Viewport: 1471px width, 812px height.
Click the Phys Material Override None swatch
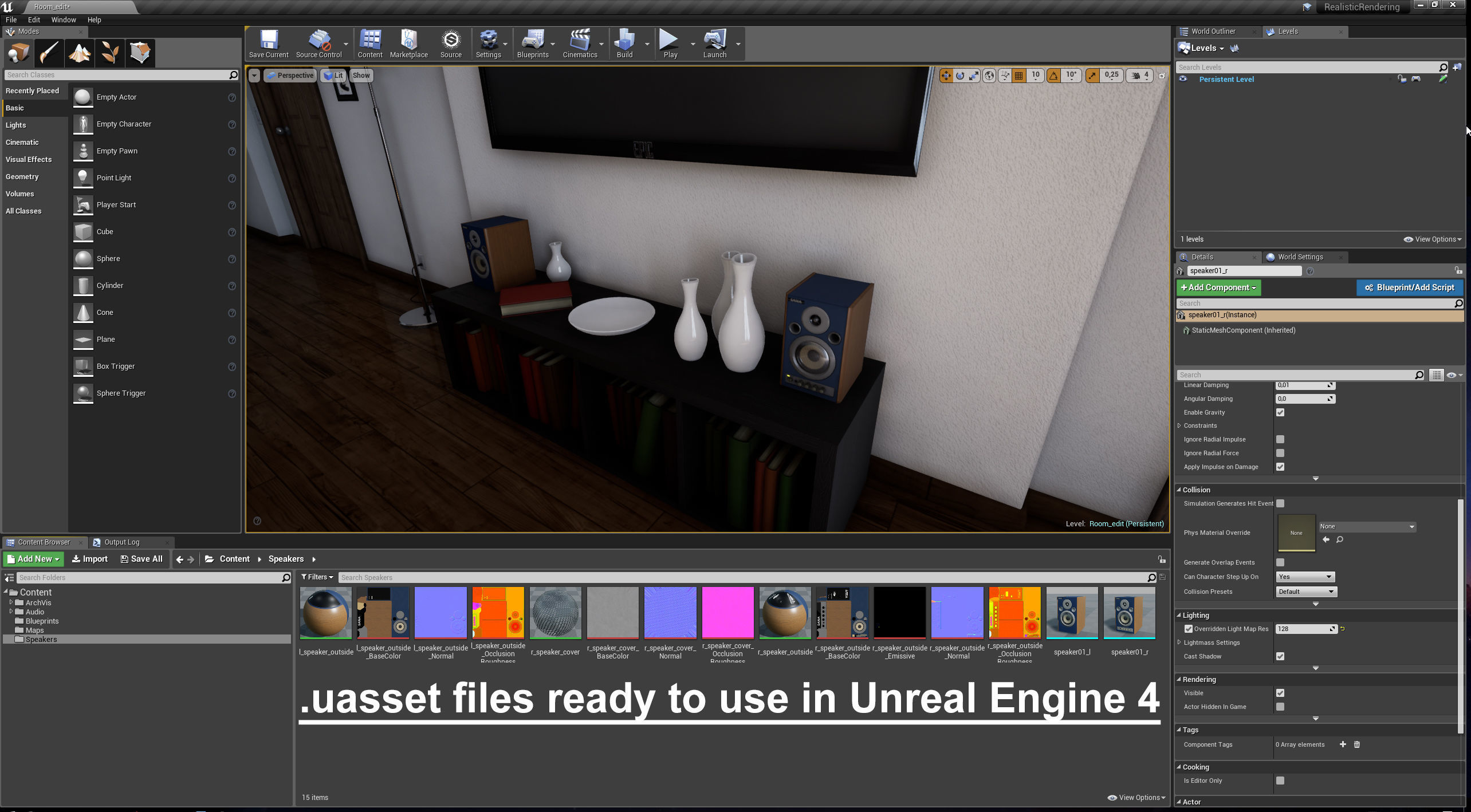[1296, 533]
